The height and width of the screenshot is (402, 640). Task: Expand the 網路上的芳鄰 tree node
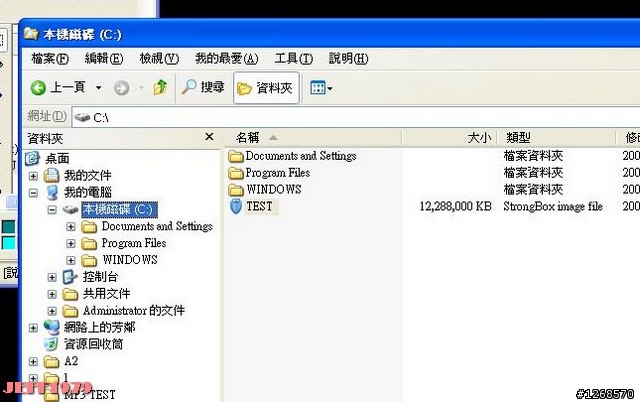coord(33,328)
